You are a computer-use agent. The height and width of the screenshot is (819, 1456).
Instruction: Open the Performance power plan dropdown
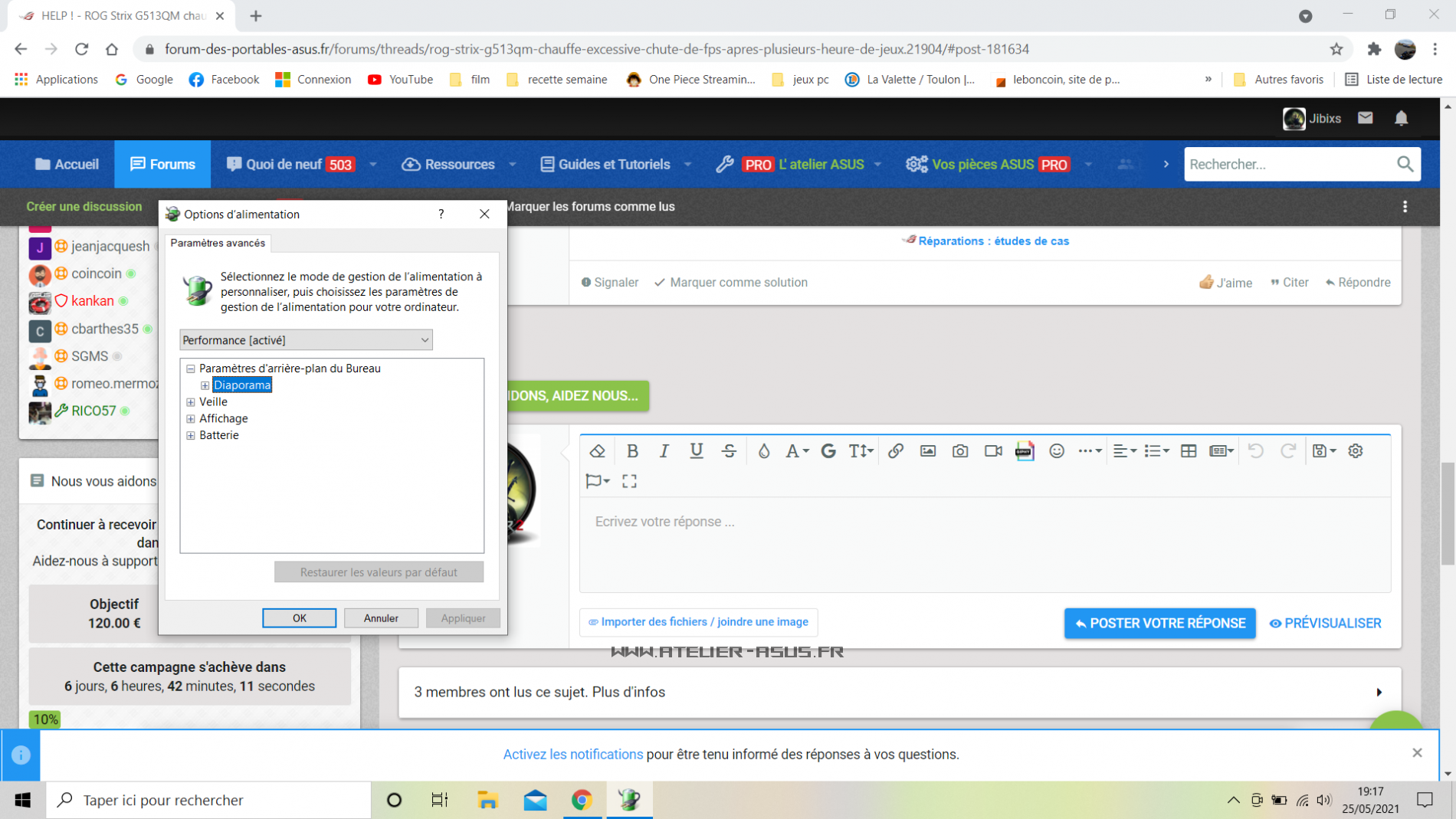(306, 340)
